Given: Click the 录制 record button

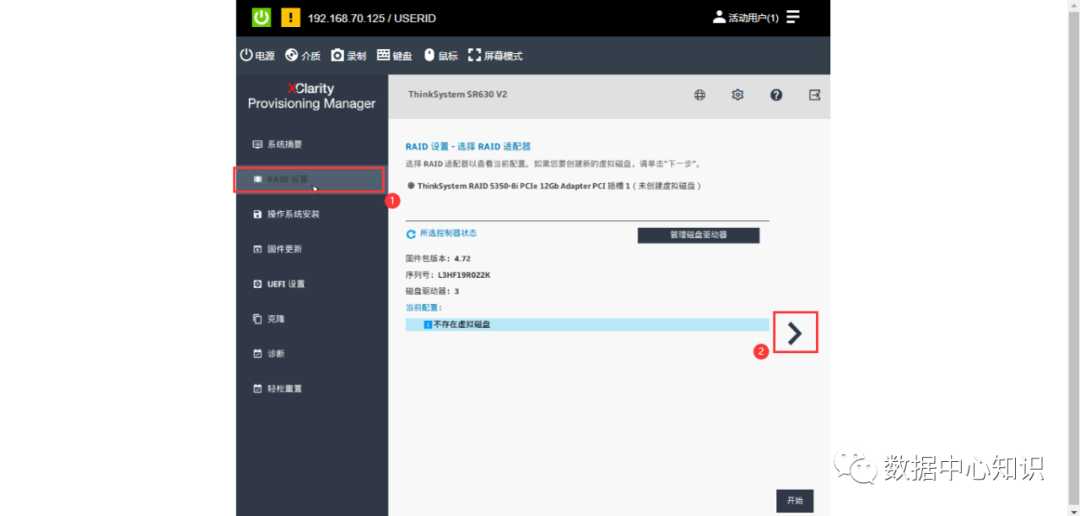Looking at the screenshot, I should click(349, 56).
